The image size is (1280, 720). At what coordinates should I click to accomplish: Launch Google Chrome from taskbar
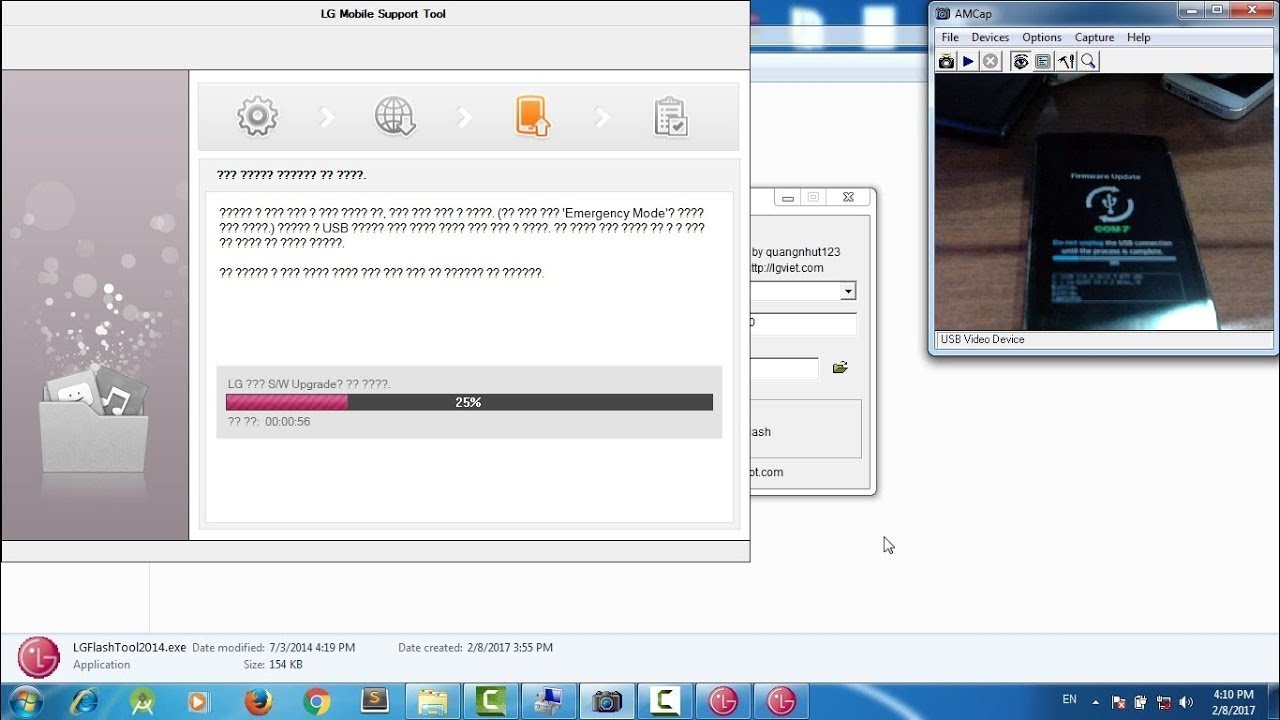tap(317, 702)
